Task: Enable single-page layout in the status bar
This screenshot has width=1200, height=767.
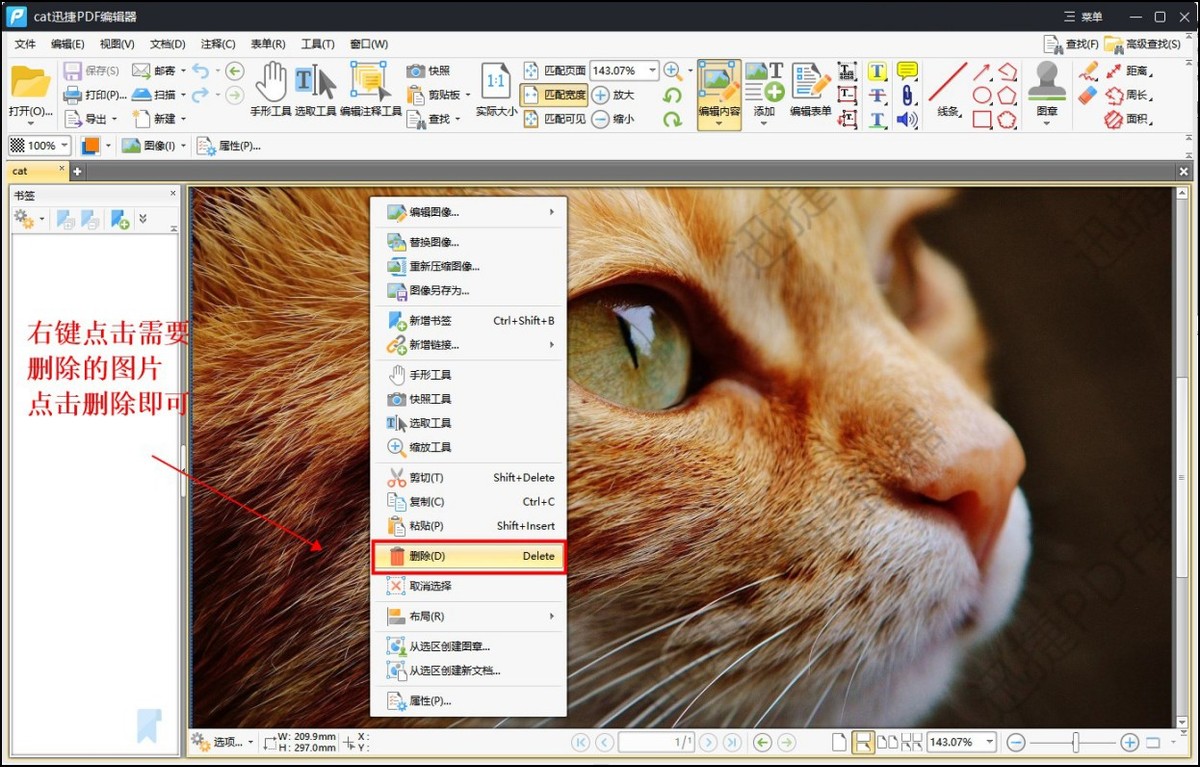Action: [839, 742]
